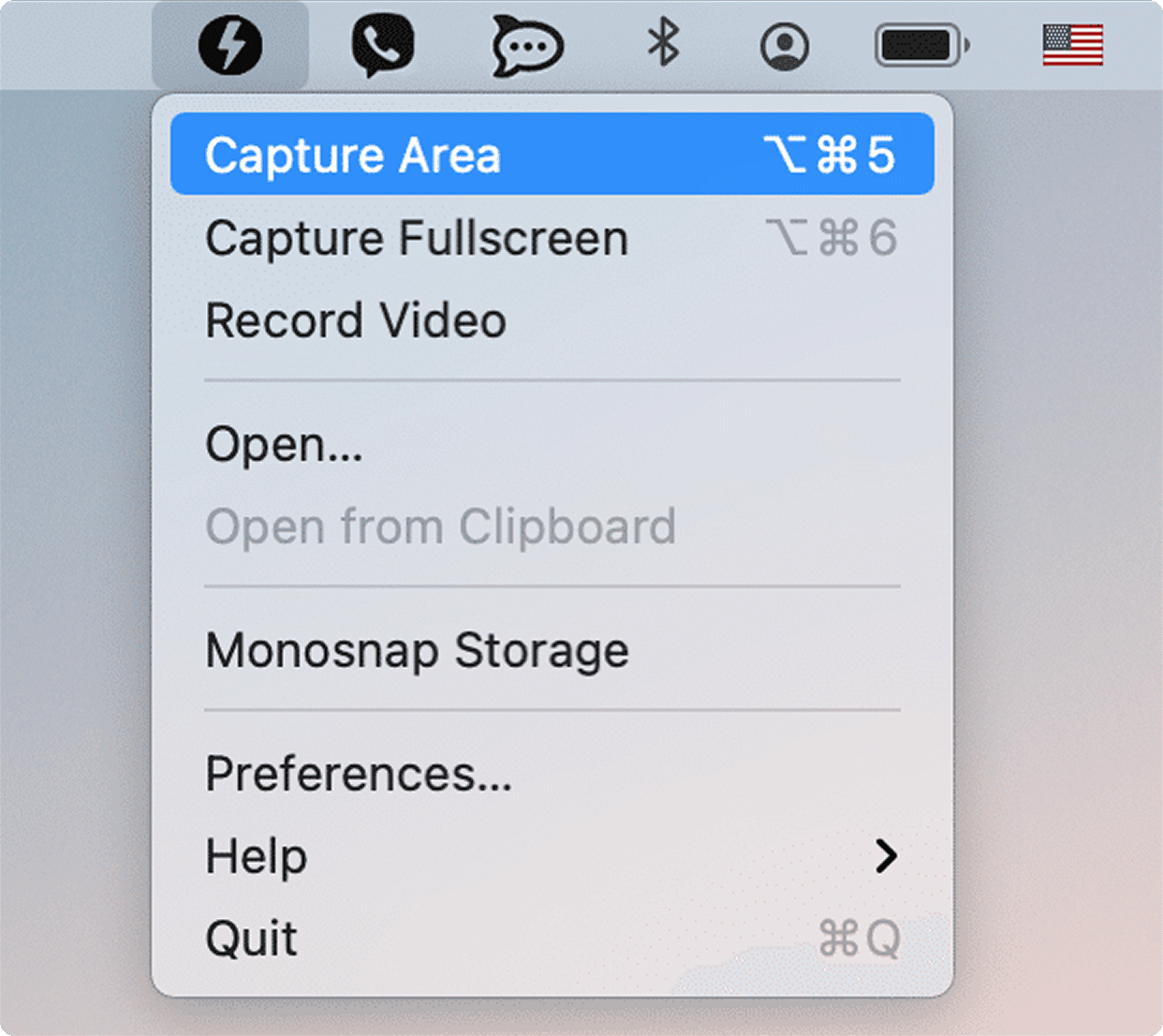Quit Monosnap
This screenshot has height=1036, width=1163.
(x=250, y=936)
